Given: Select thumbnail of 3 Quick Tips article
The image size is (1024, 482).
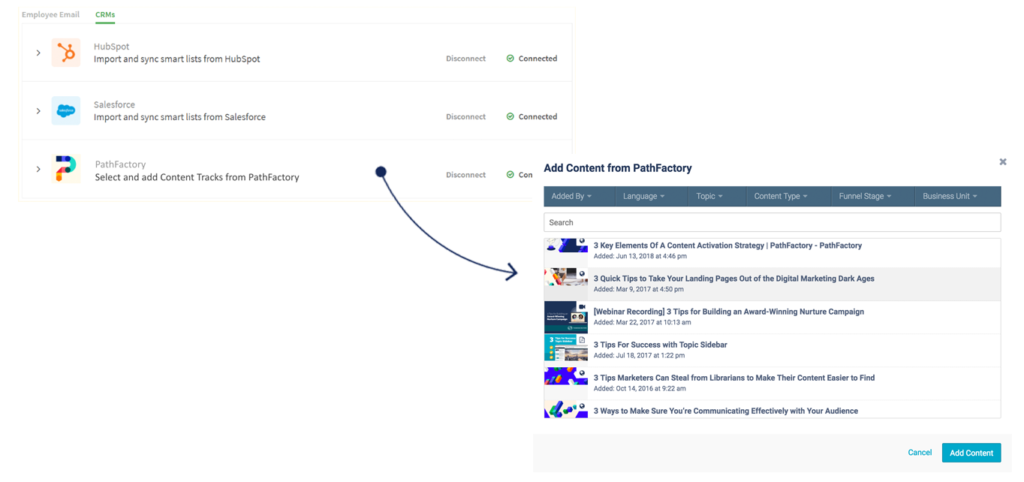Looking at the screenshot, I should [x=566, y=277].
